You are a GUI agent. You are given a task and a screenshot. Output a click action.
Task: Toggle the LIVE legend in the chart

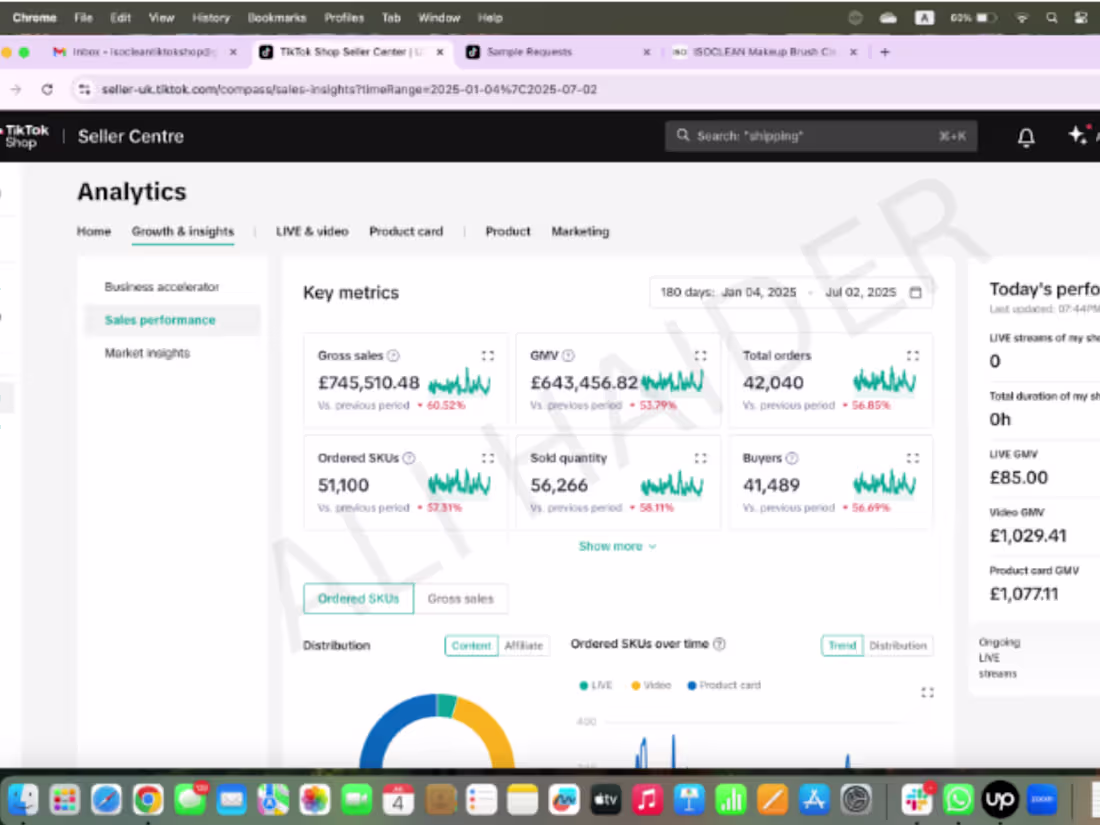tap(596, 685)
